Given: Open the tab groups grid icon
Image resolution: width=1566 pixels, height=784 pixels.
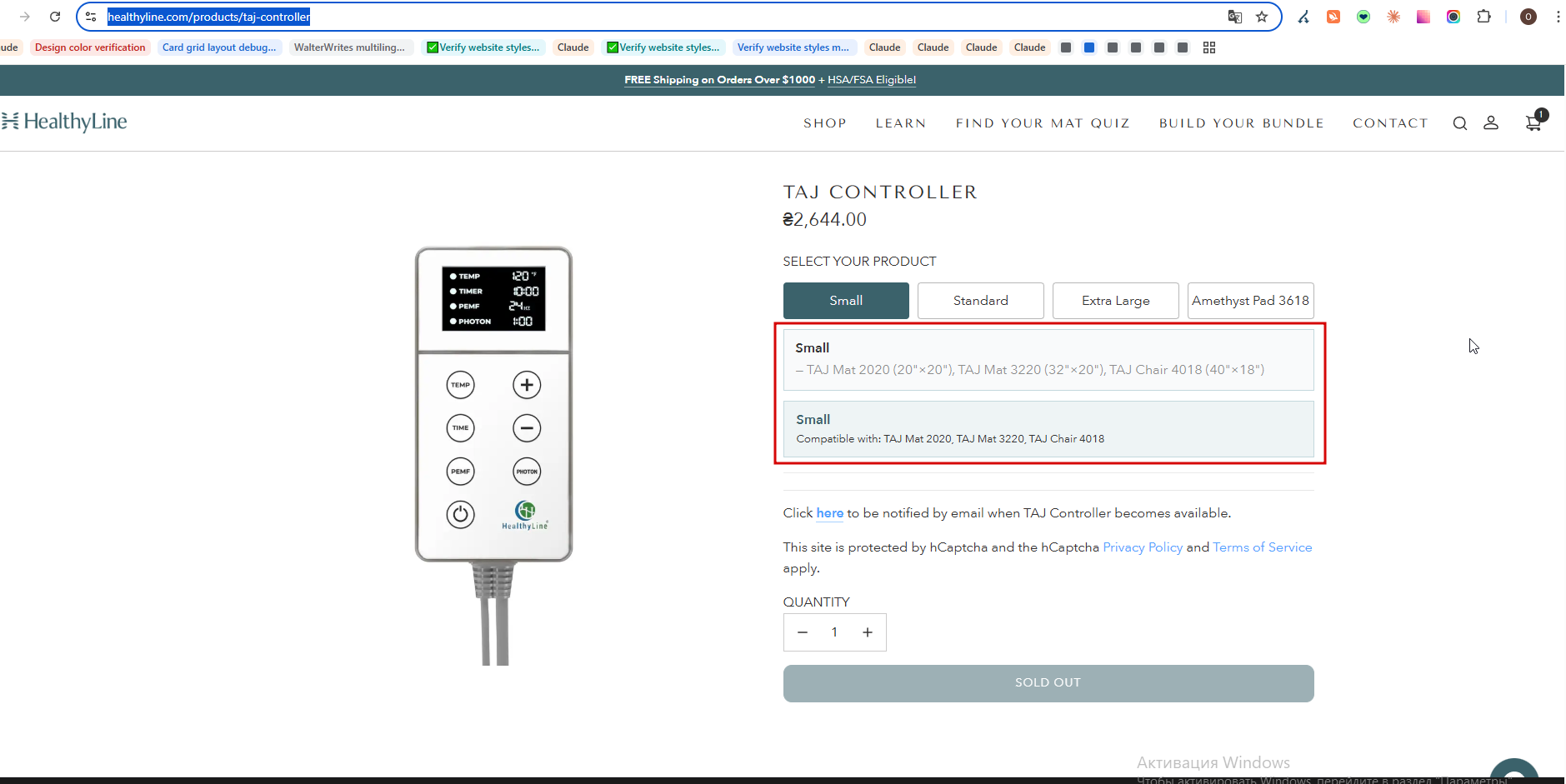Looking at the screenshot, I should 1209,47.
